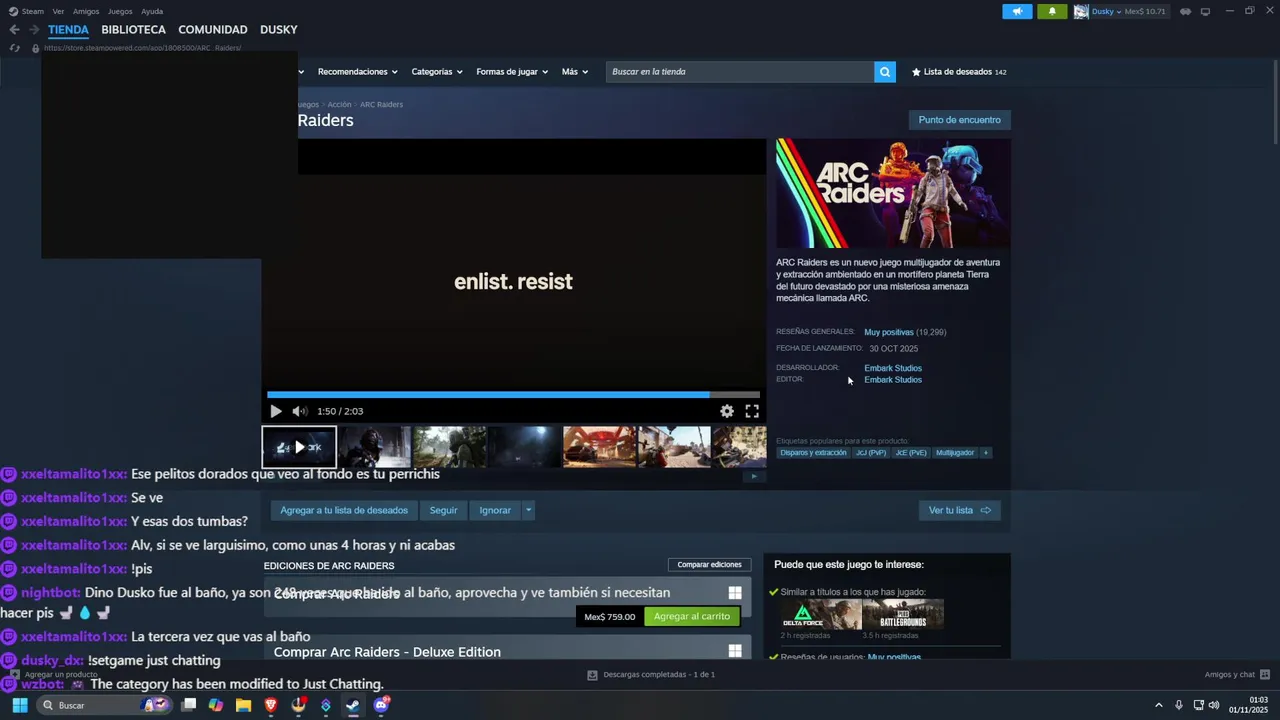Switch to BIBLIOTECA tab

click(133, 30)
